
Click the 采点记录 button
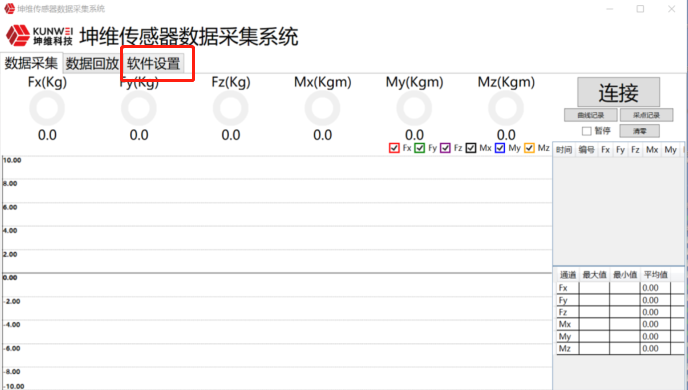[x=646, y=115]
